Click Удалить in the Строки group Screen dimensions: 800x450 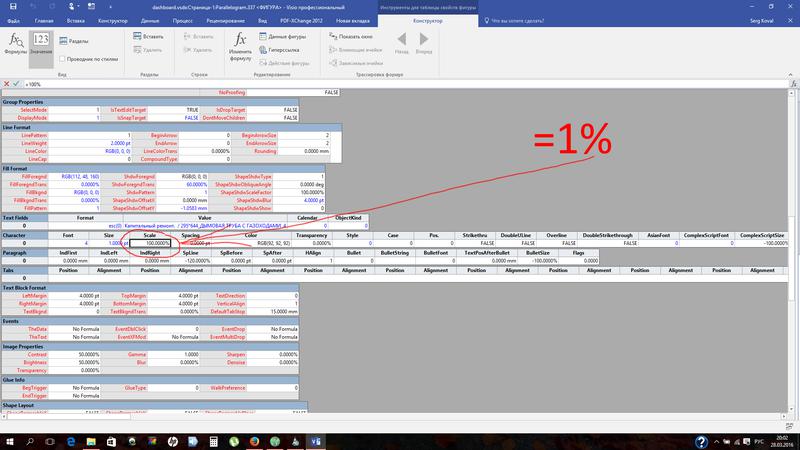click(x=197, y=49)
